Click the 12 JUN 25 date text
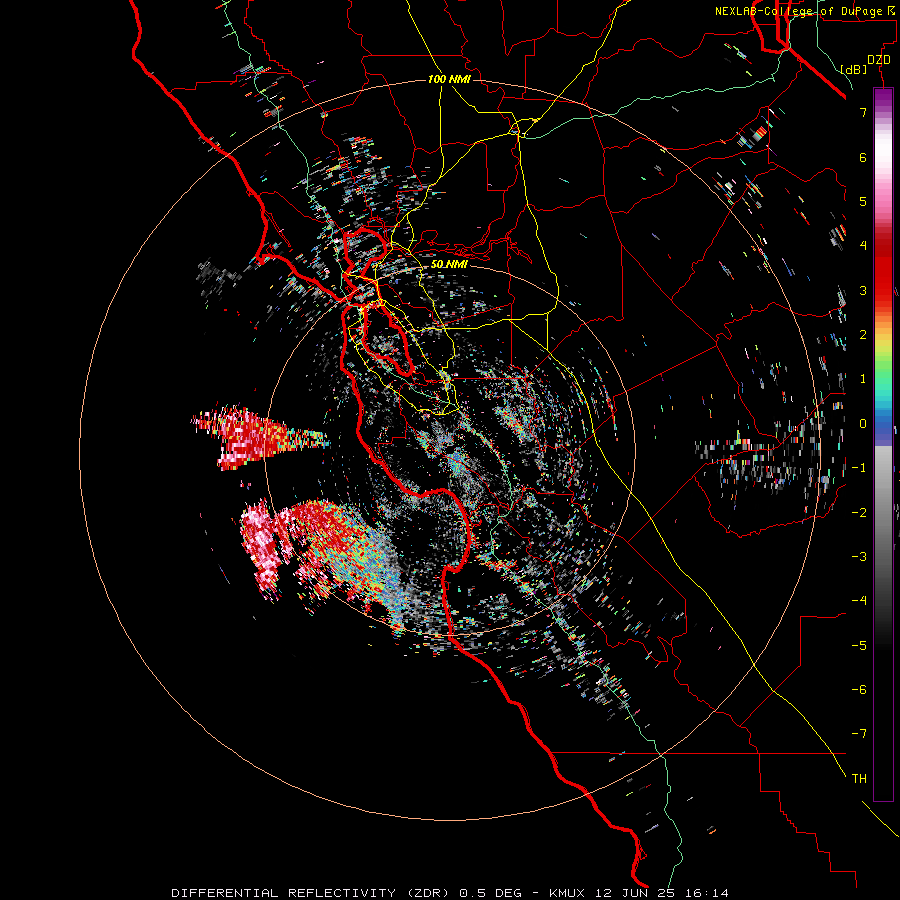The image size is (900, 900). (636, 893)
